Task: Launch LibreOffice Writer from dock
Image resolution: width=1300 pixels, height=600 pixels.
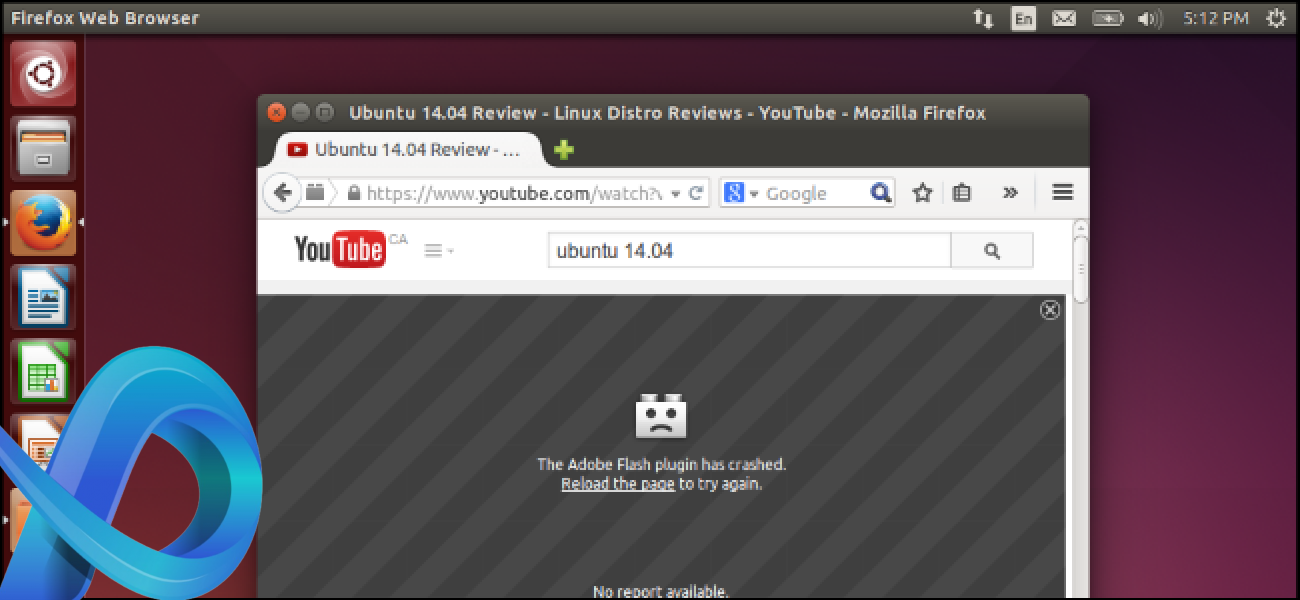Action: coord(43,297)
